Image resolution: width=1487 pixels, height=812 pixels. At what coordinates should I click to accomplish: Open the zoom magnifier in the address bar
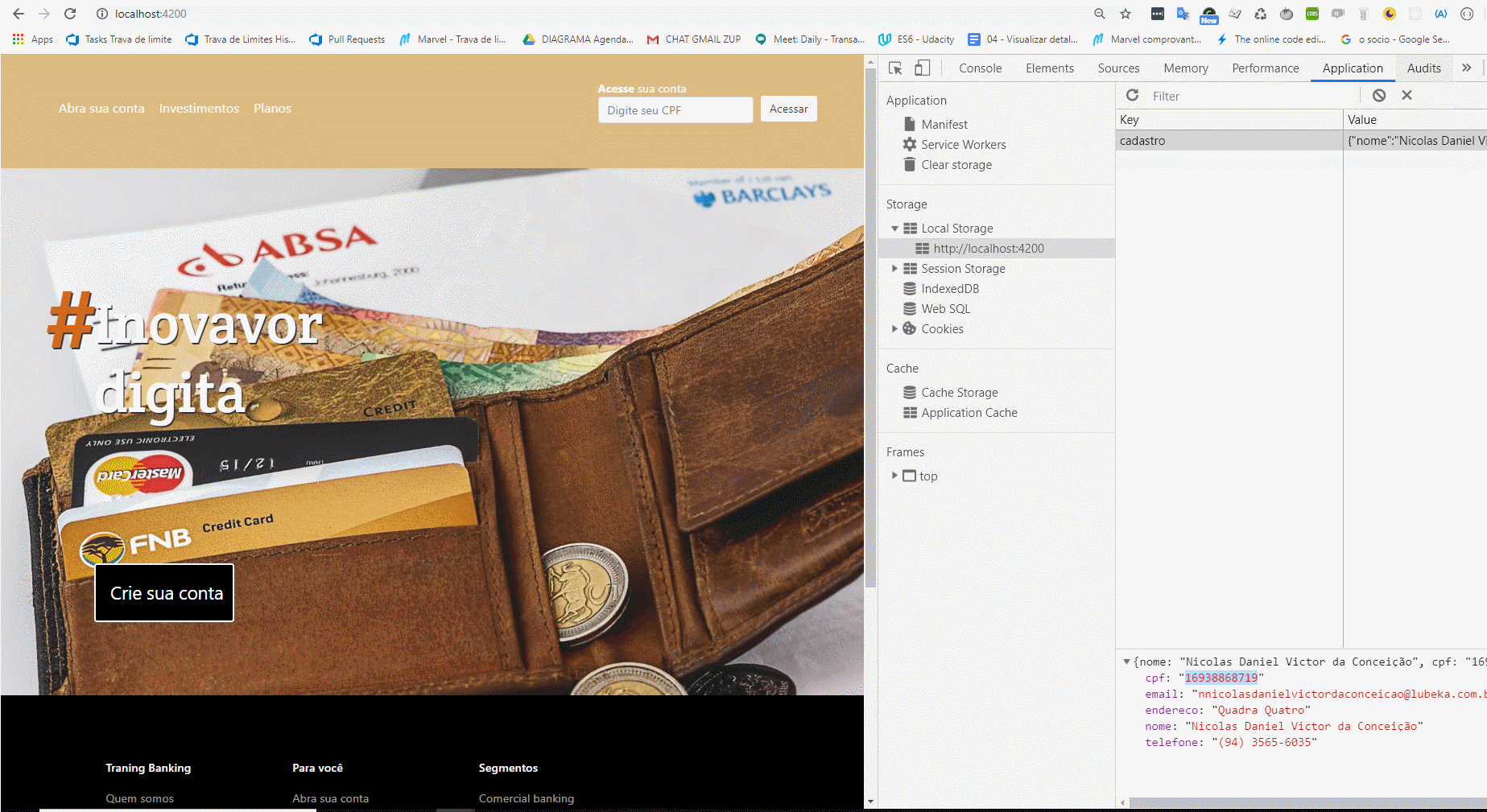tap(1100, 14)
